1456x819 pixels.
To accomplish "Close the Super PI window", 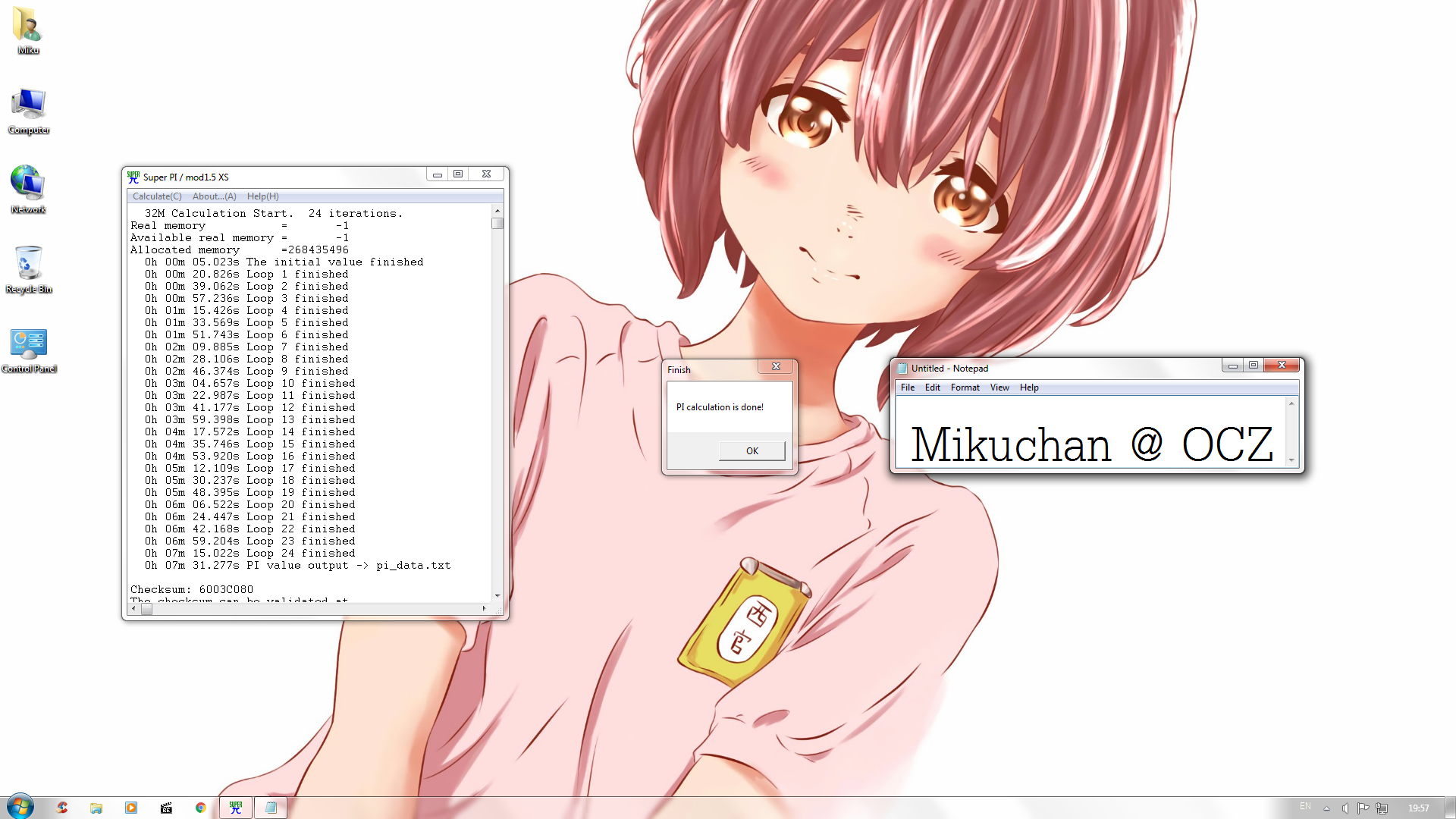I will (x=486, y=174).
